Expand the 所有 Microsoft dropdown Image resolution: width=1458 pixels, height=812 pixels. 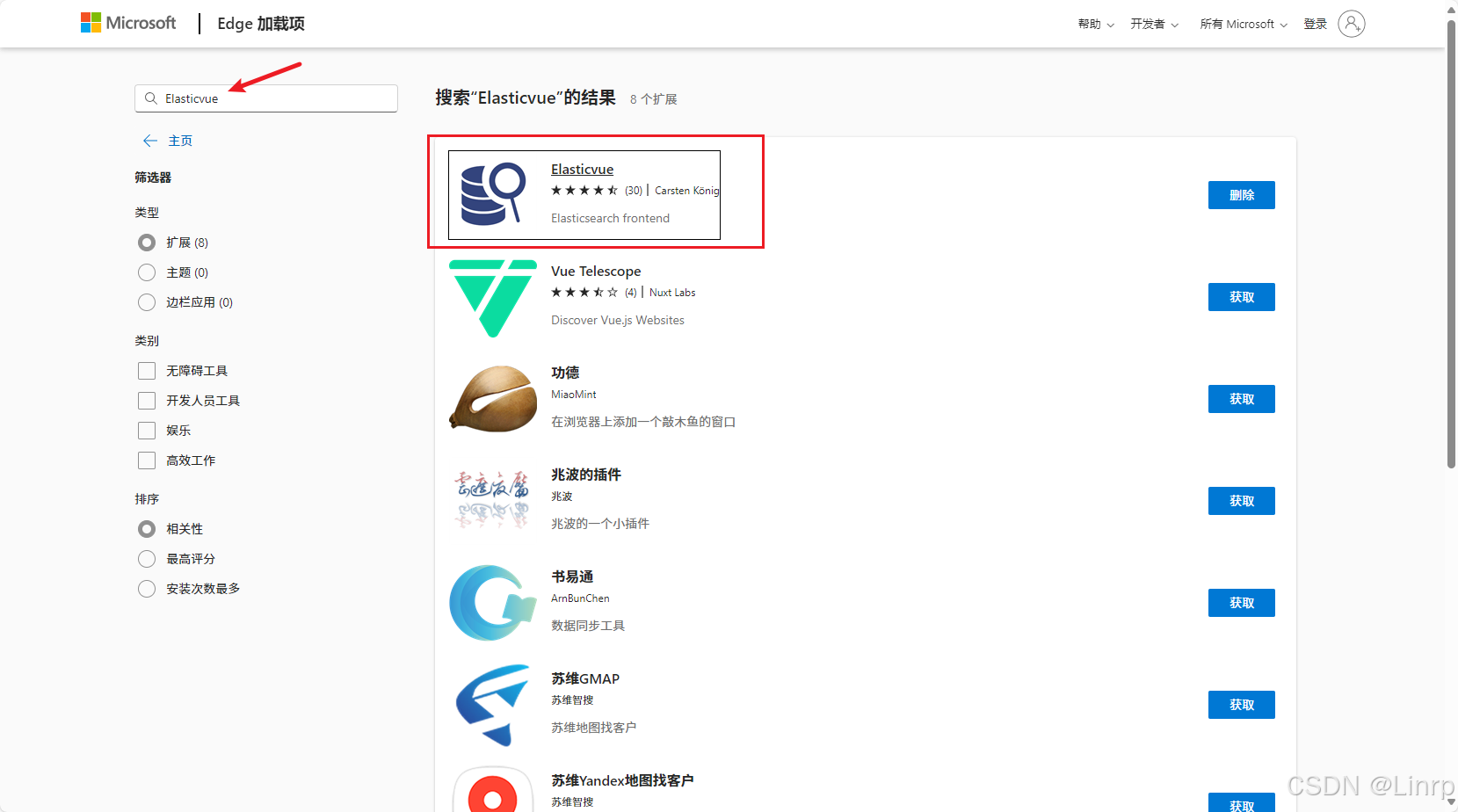point(1244,25)
